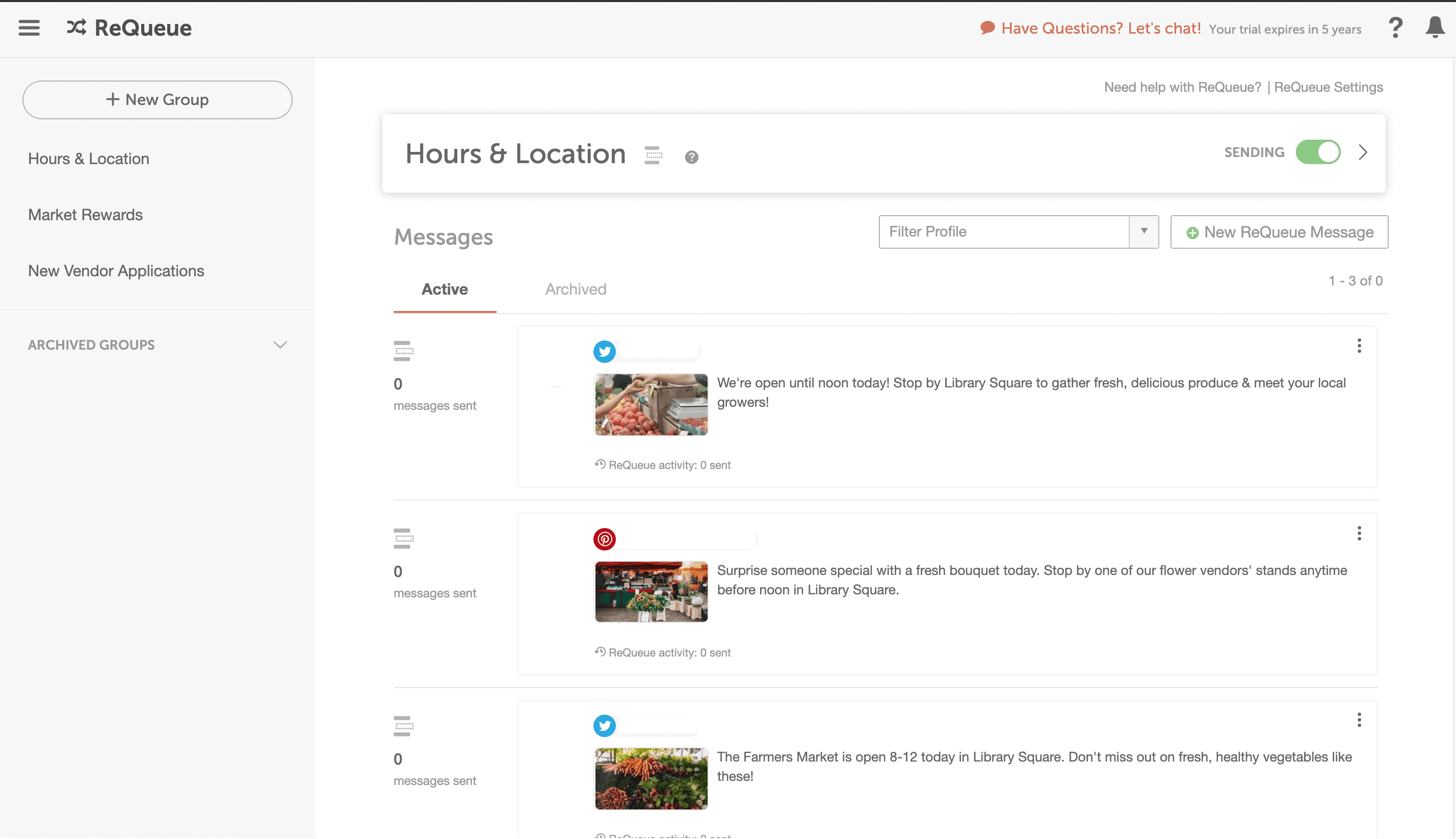Click the 'We're open until noon today' message text

coord(1031,392)
